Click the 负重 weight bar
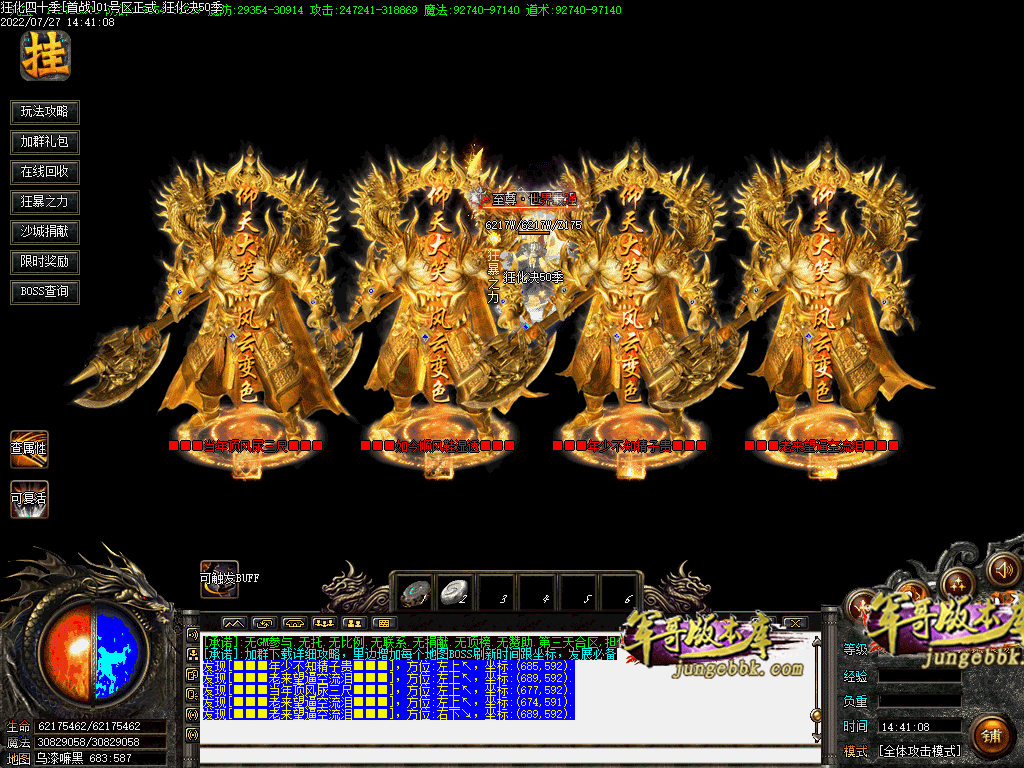Viewport: 1024px width, 768px height. (920, 701)
